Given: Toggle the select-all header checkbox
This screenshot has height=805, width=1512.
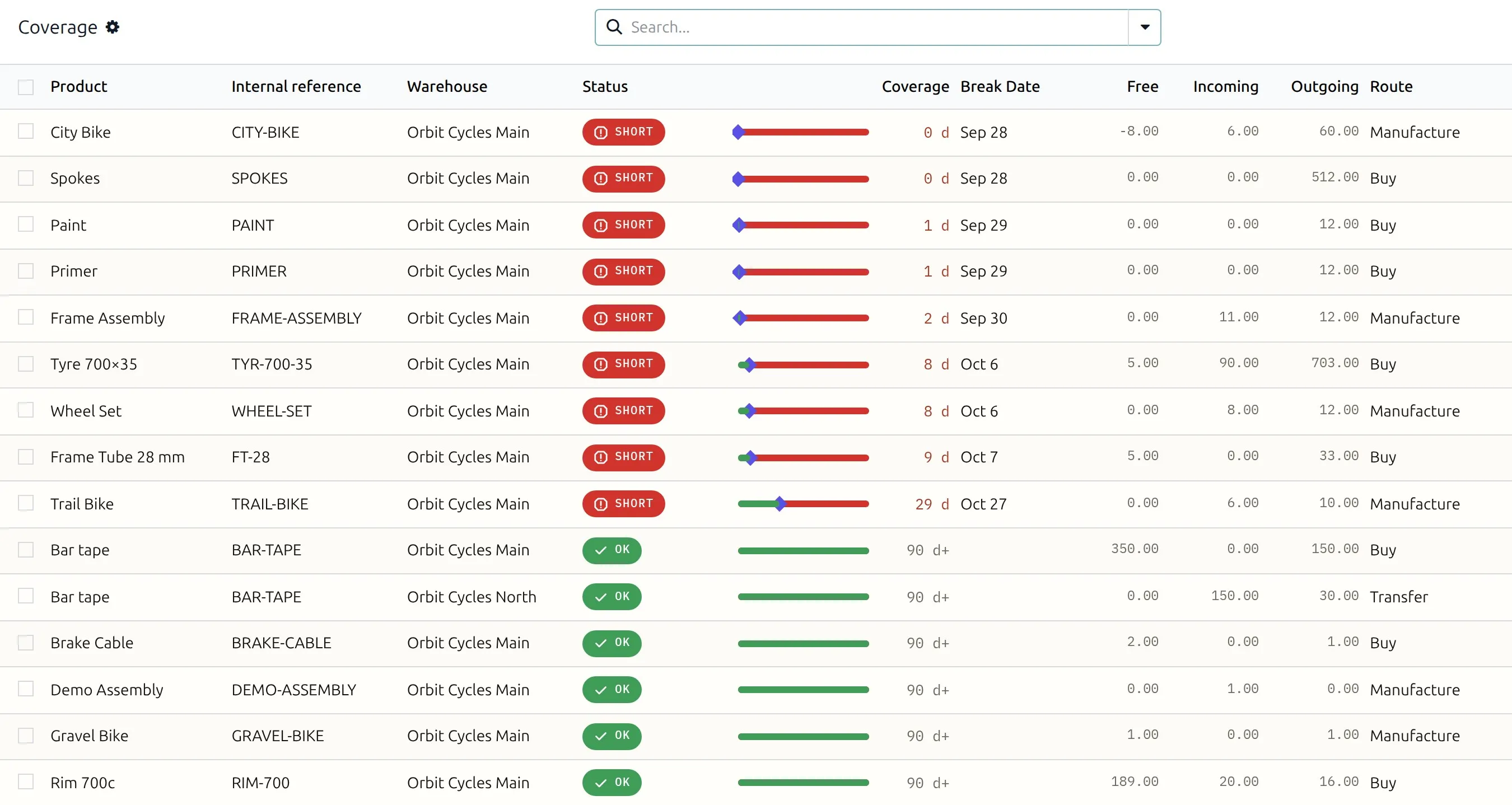Looking at the screenshot, I should 26,87.
